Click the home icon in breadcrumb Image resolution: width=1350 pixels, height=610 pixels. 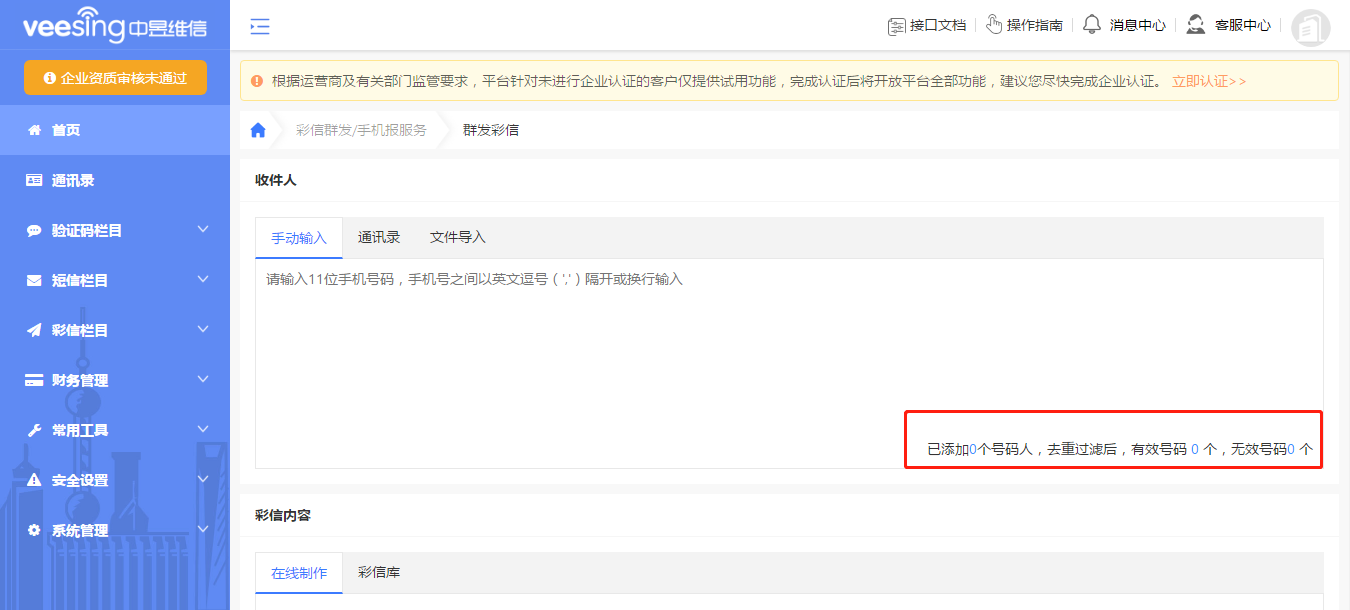coord(258,130)
